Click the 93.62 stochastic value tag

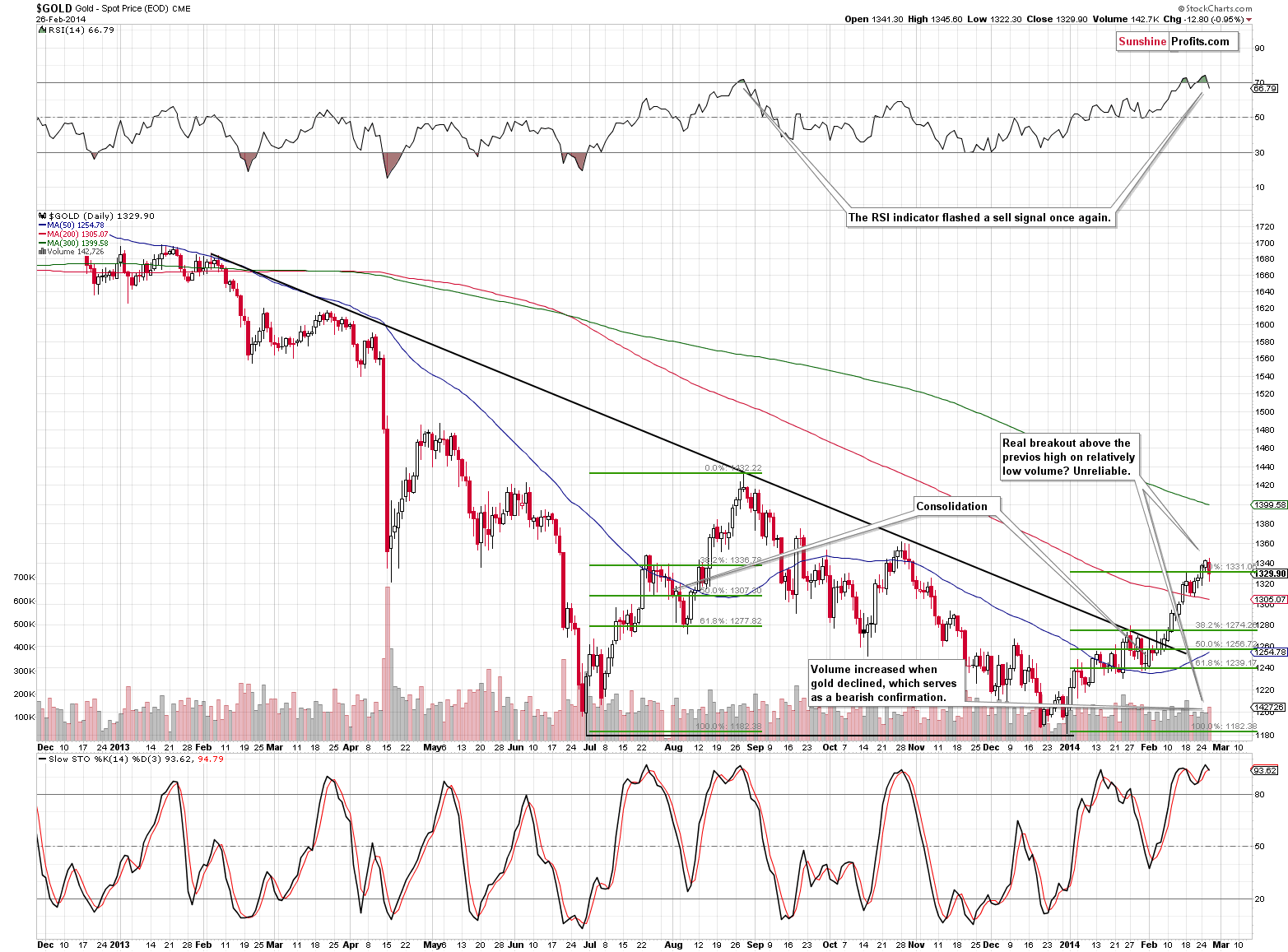click(x=1265, y=770)
